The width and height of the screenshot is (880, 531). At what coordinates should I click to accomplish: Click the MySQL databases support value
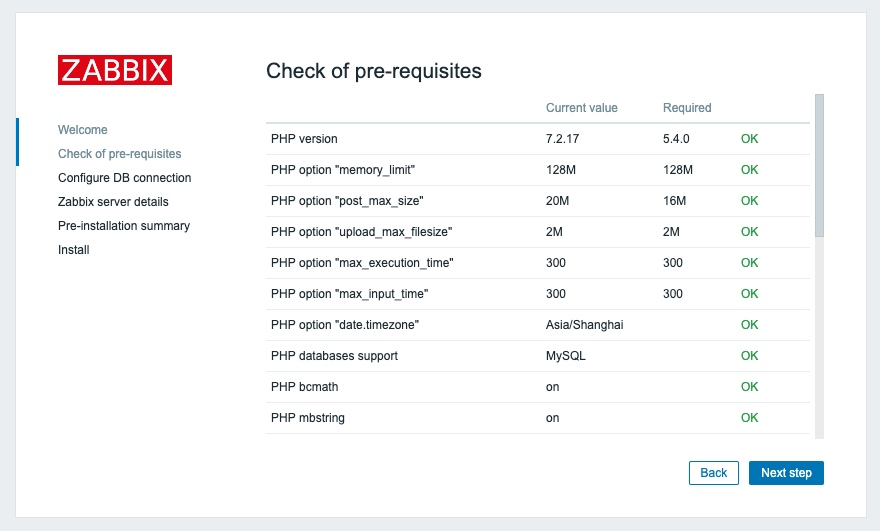566,356
